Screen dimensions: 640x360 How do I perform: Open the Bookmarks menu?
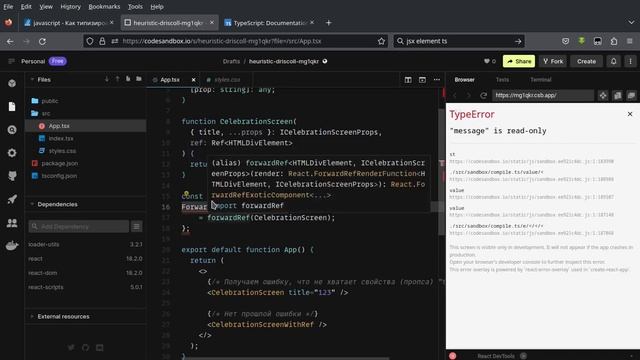click(x=104, y=7)
